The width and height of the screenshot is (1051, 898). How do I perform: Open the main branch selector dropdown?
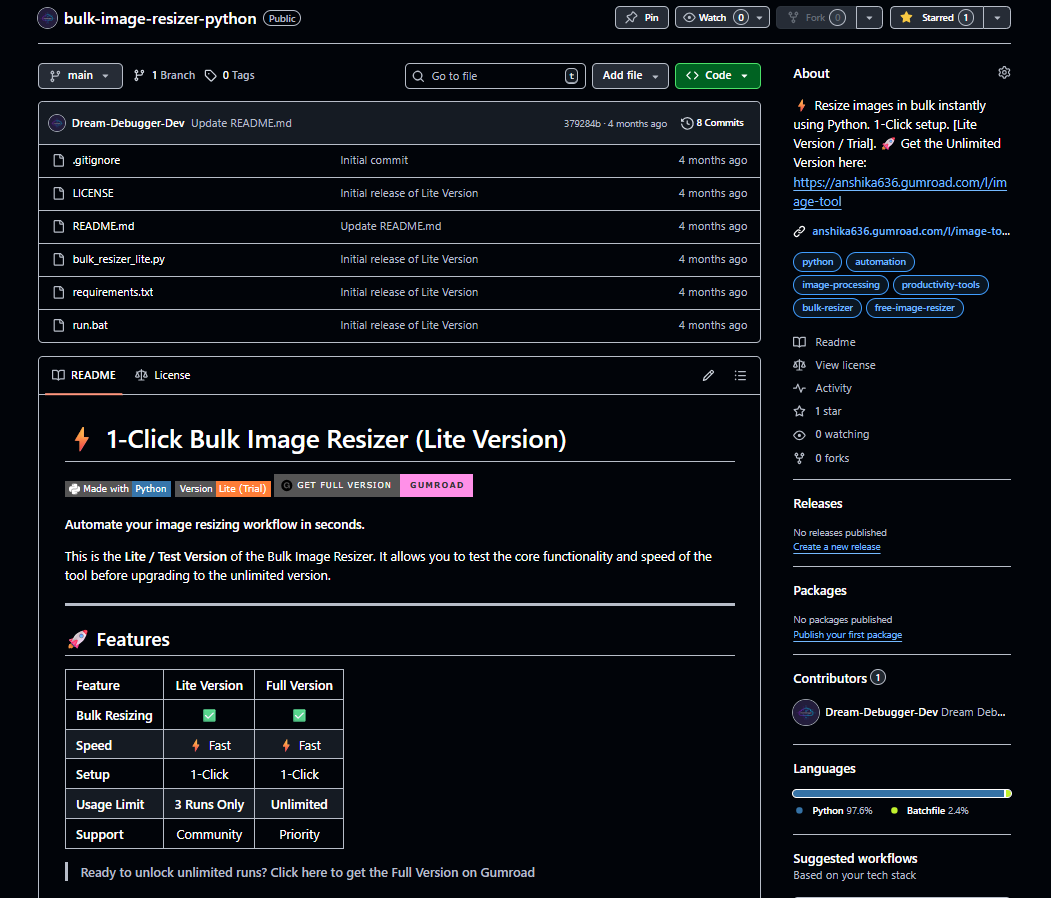(x=80, y=75)
